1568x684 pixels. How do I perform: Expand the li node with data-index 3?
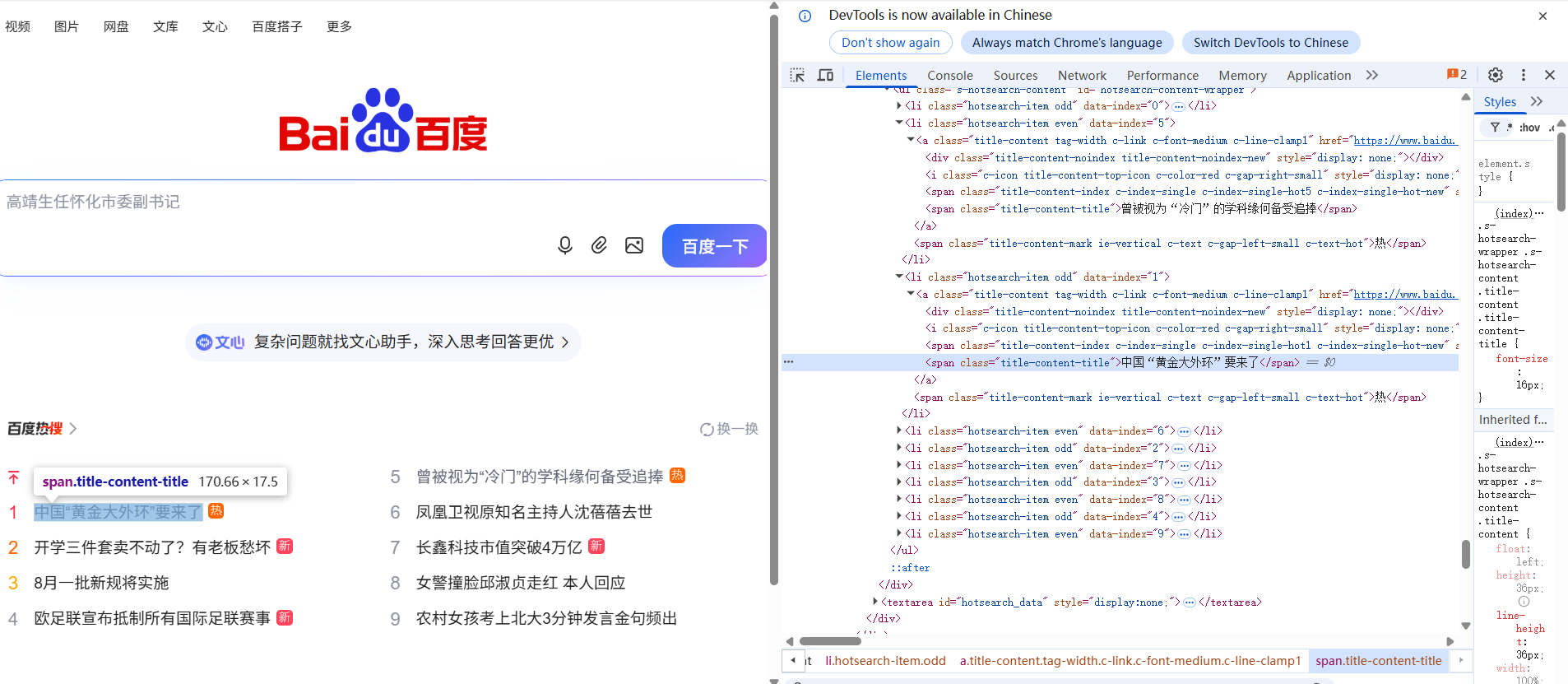(x=898, y=482)
